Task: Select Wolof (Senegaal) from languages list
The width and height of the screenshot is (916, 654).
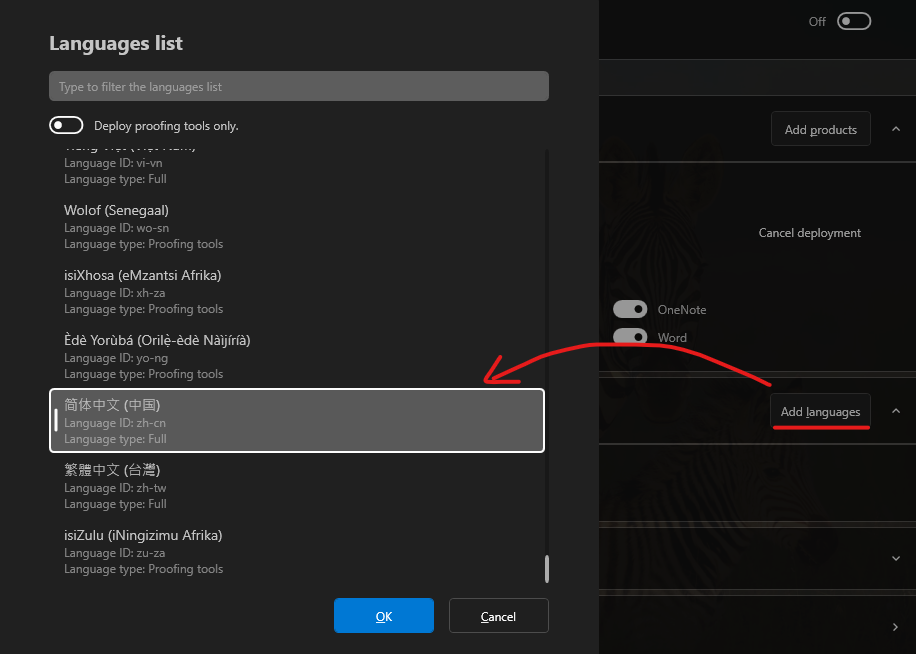Action: (x=297, y=227)
